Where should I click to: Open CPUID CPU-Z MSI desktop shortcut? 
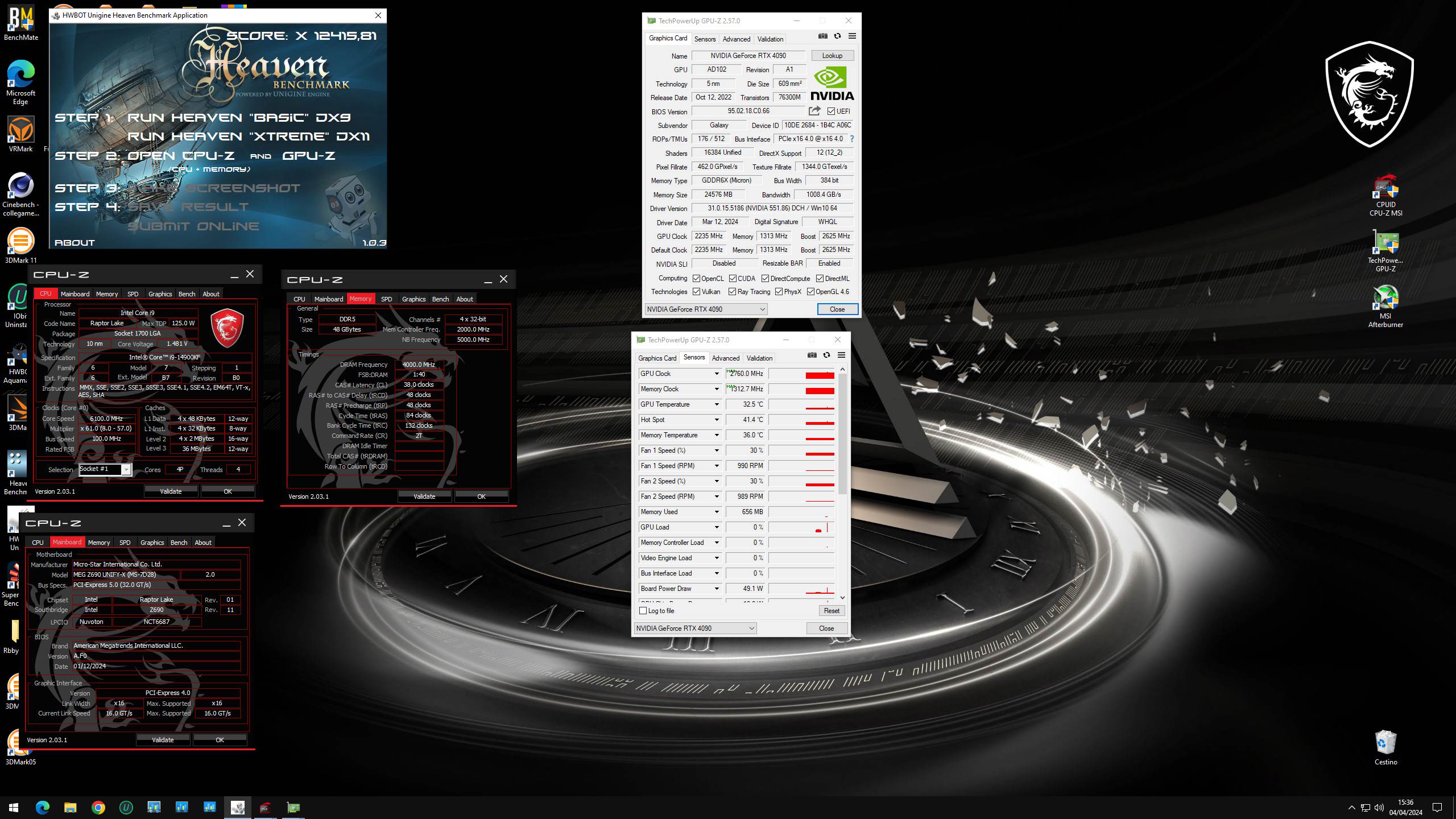(x=1385, y=196)
